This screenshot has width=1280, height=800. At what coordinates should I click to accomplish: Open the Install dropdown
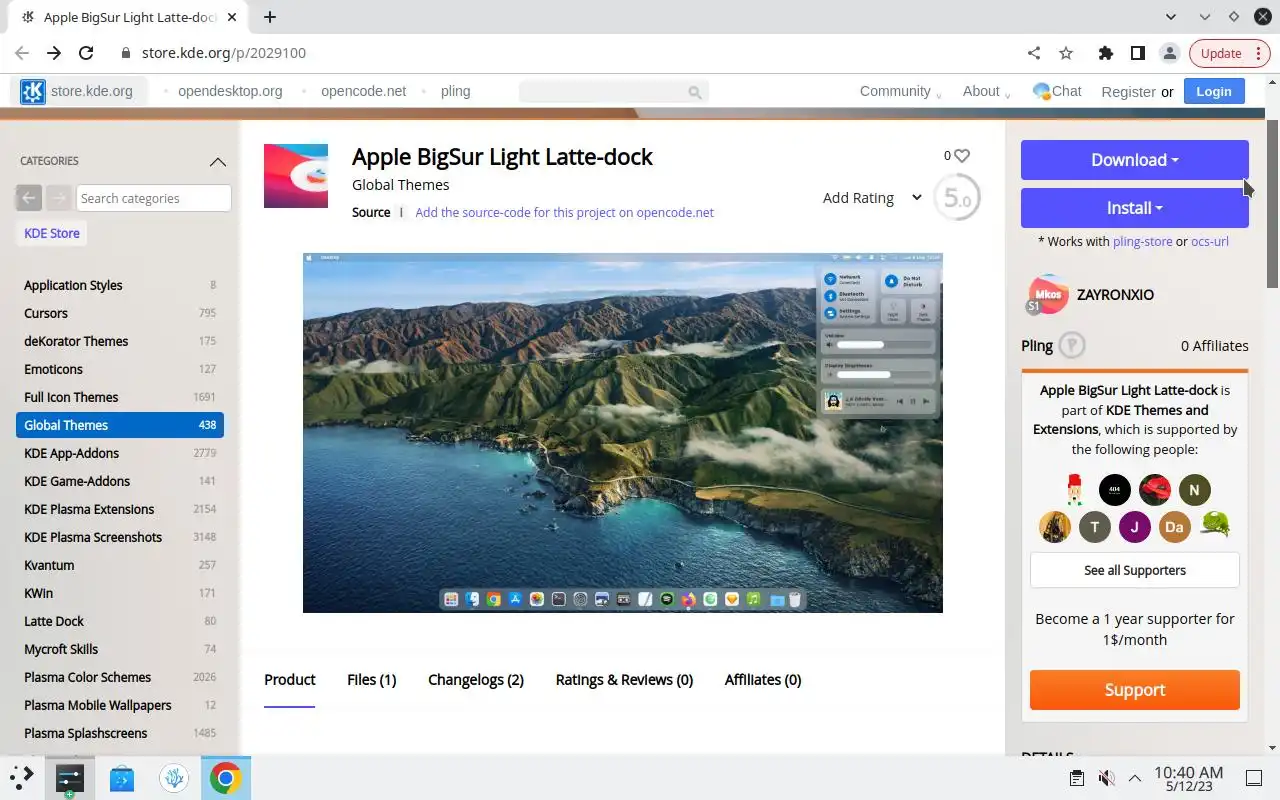click(x=1135, y=208)
